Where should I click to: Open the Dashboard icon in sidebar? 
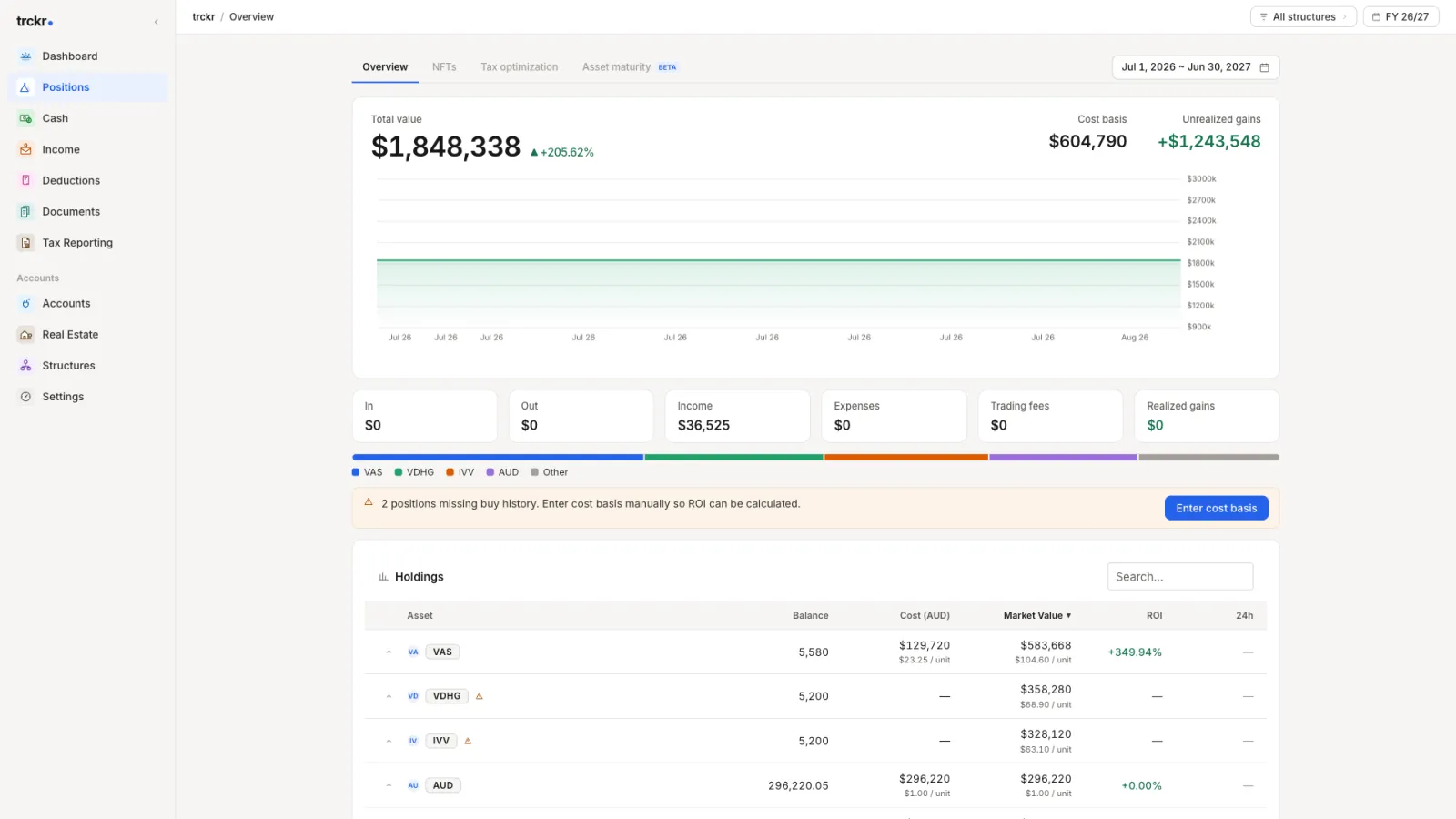click(25, 56)
